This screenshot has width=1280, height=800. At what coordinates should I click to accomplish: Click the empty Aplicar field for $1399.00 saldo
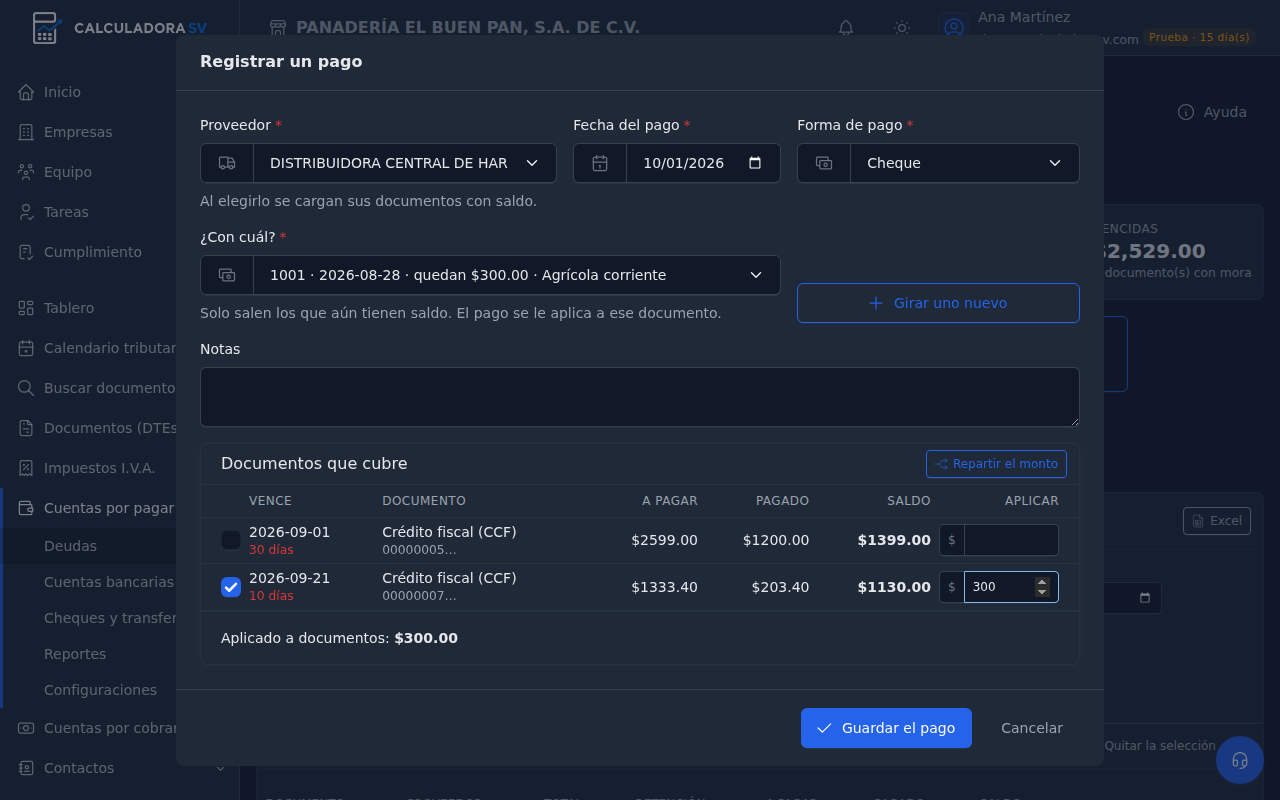(1011, 540)
